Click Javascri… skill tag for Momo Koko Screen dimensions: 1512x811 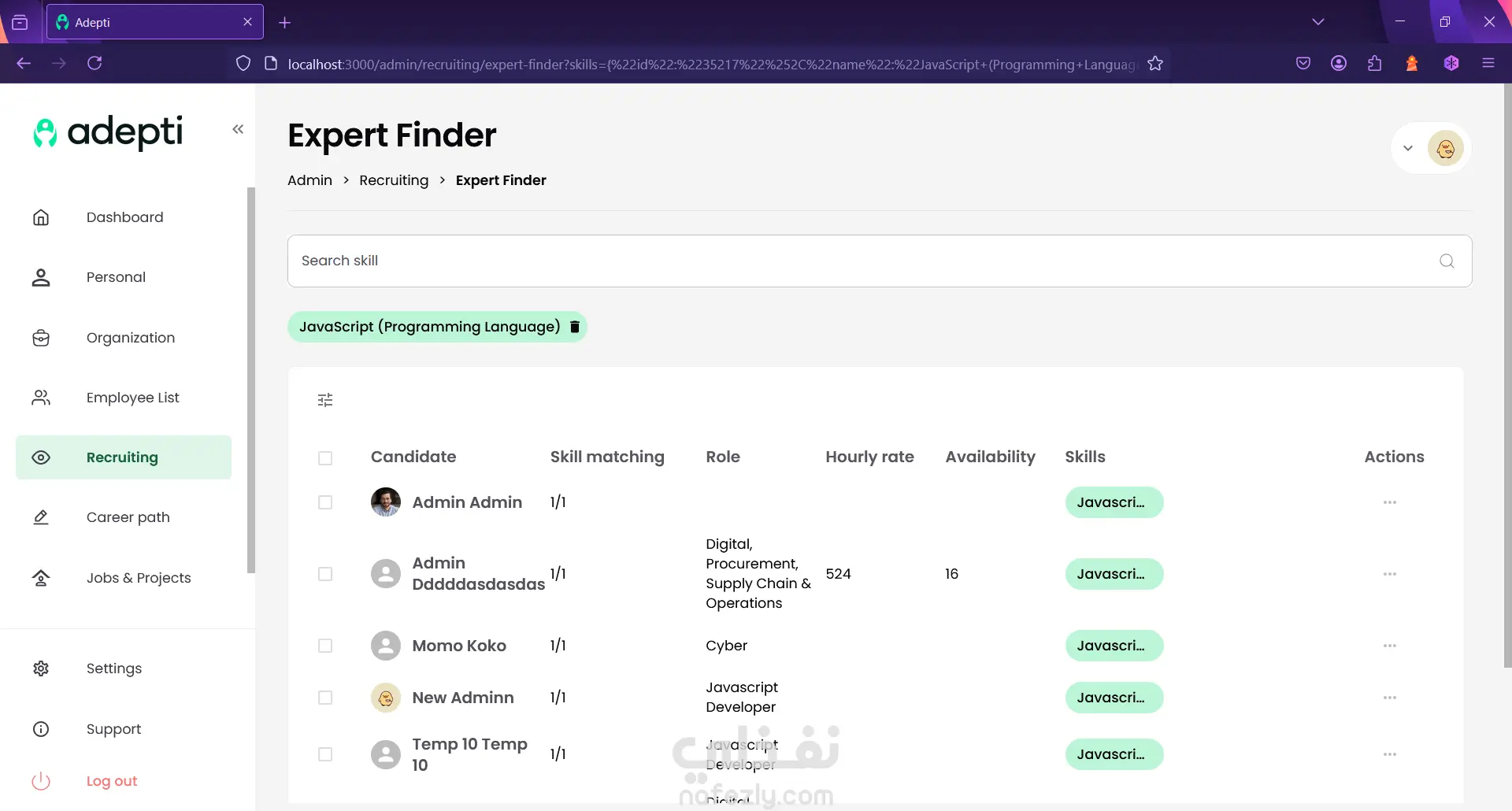[x=1114, y=646]
